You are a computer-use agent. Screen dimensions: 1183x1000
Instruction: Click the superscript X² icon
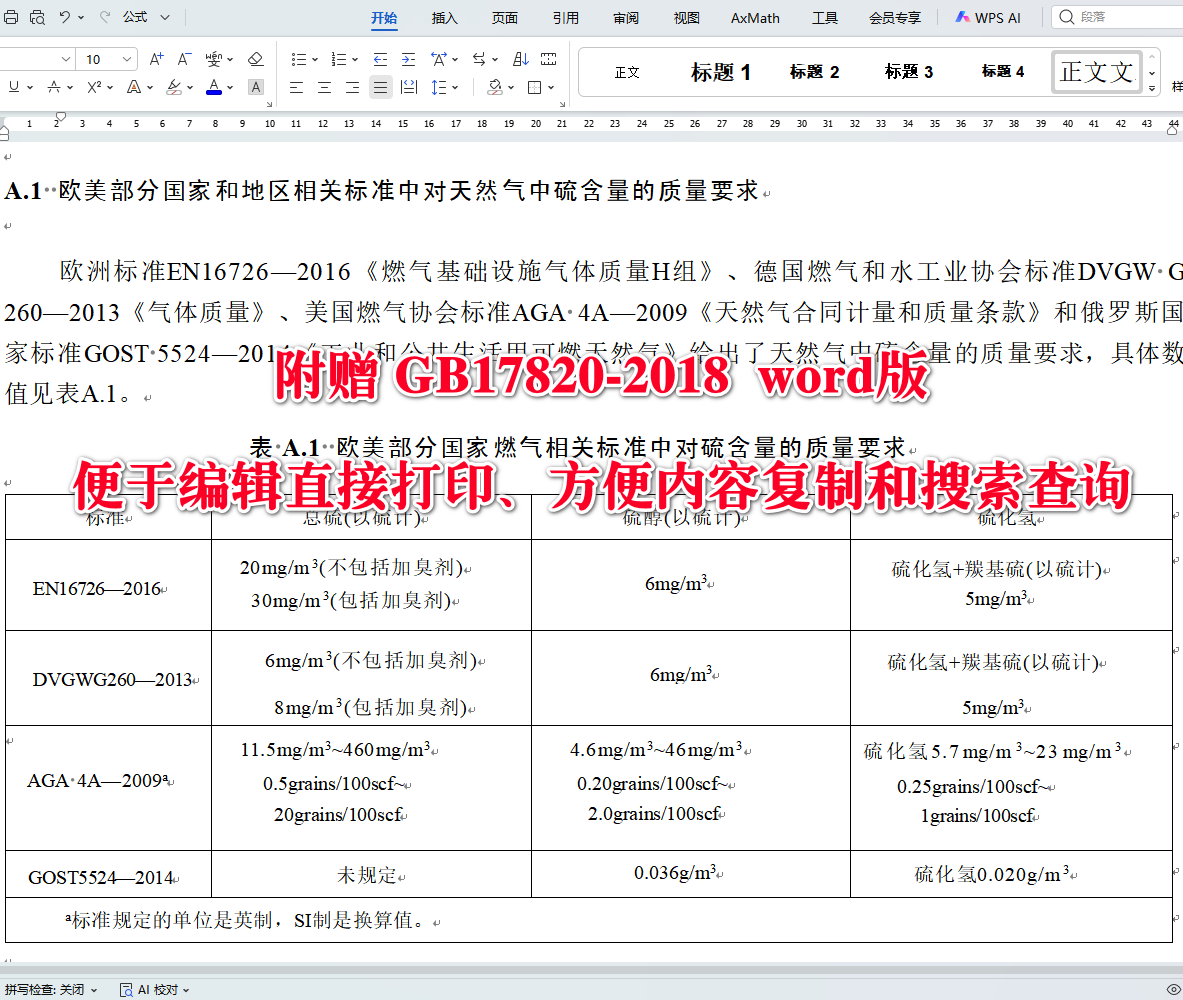tap(94, 86)
